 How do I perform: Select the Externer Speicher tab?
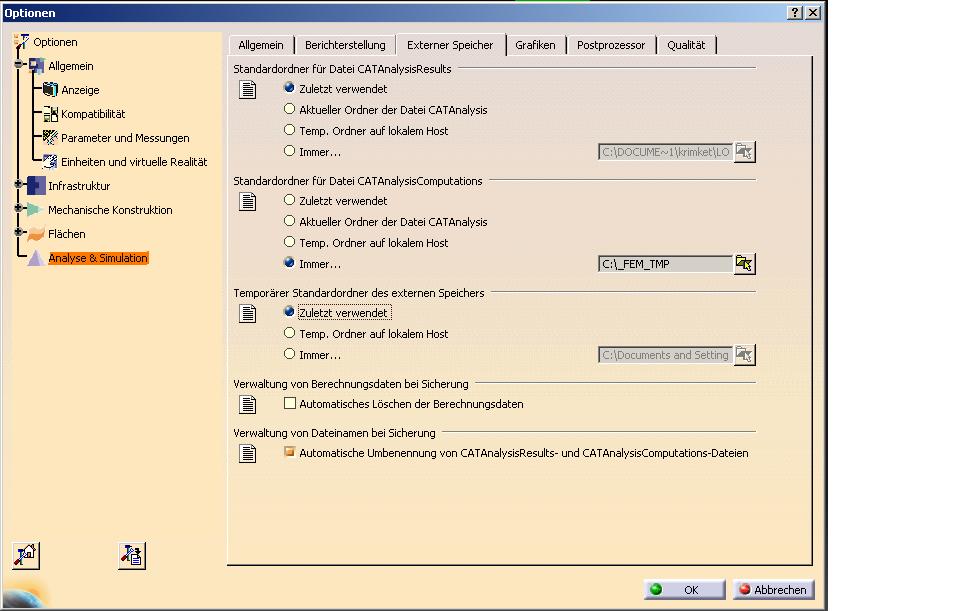451,44
